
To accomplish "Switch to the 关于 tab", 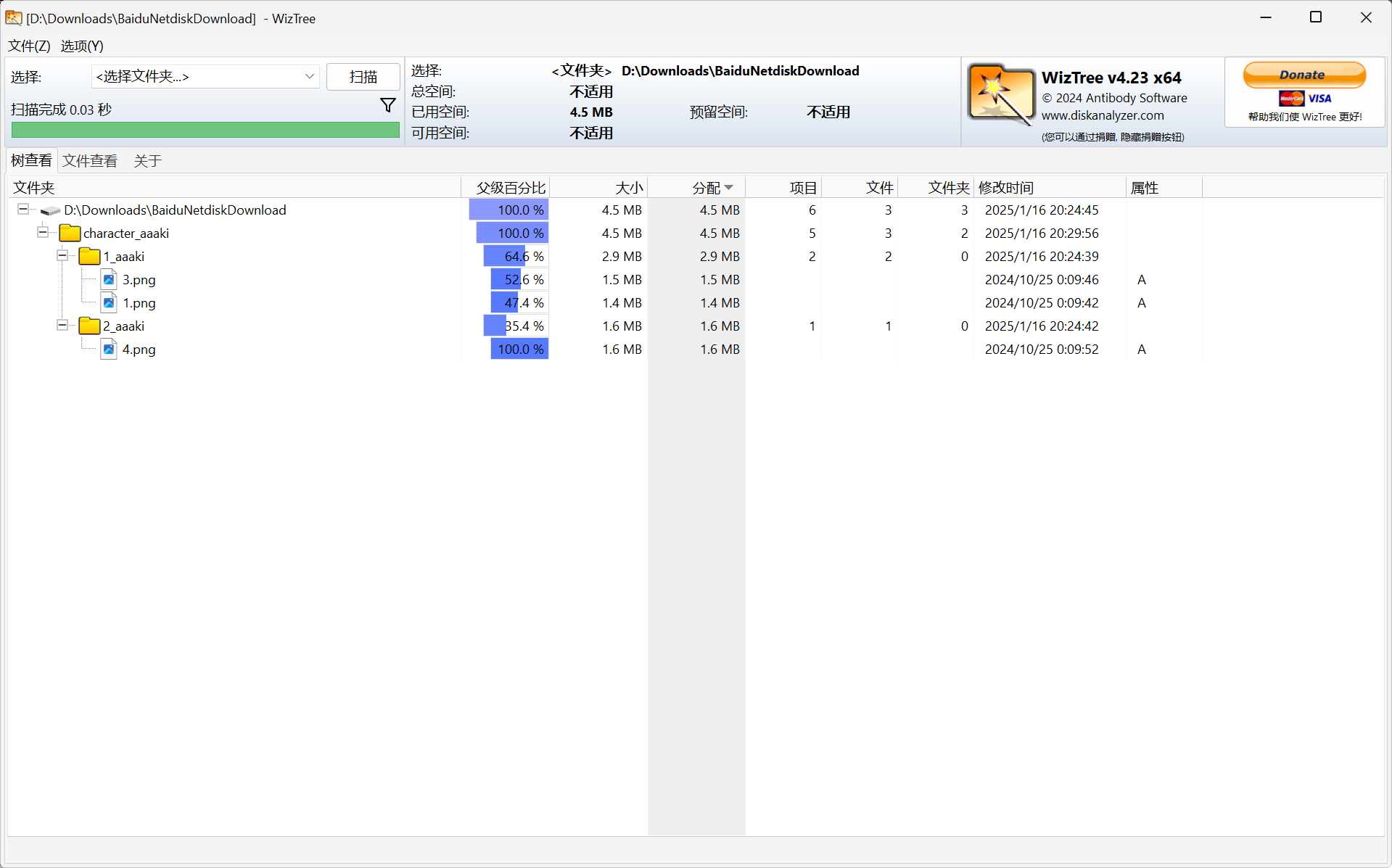I will click(x=147, y=161).
